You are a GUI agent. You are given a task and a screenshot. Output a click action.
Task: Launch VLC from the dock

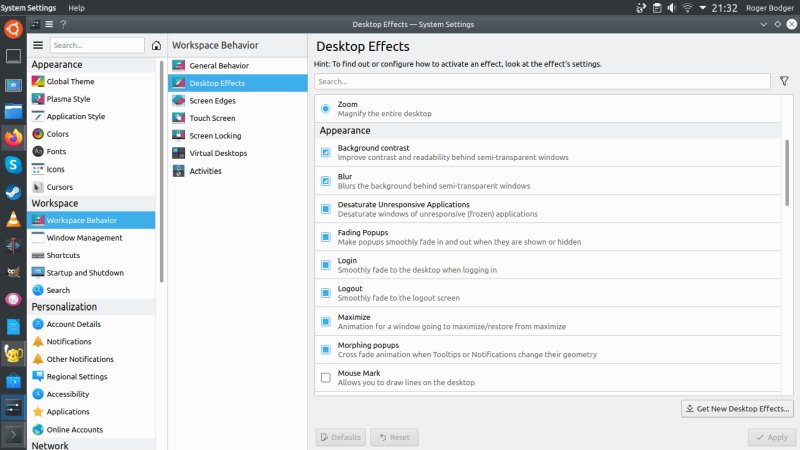(x=13, y=219)
